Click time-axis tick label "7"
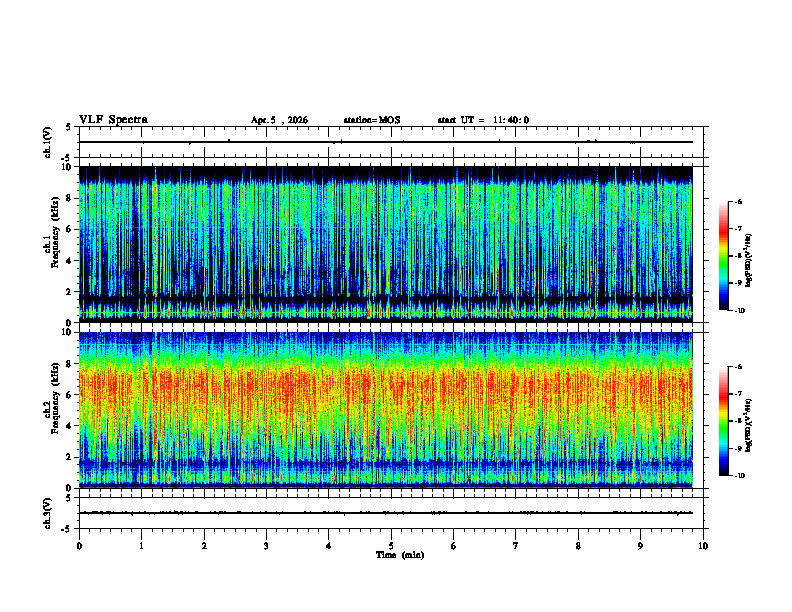The image size is (792, 612). (x=516, y=546)
